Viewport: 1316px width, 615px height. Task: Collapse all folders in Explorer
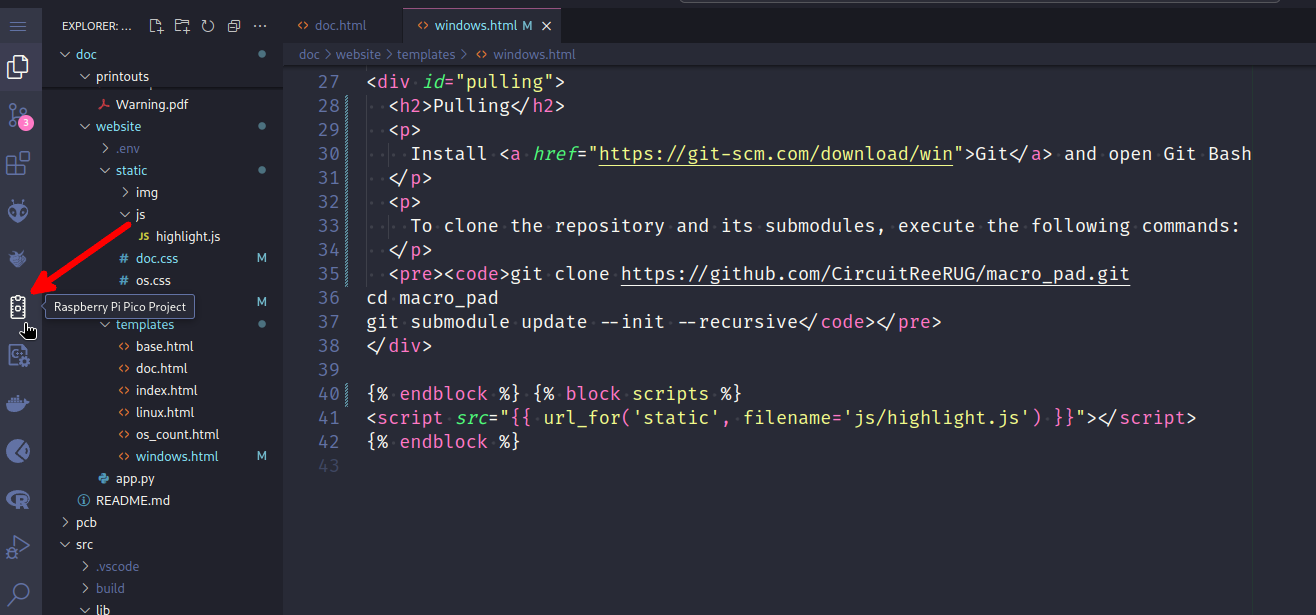233,26
